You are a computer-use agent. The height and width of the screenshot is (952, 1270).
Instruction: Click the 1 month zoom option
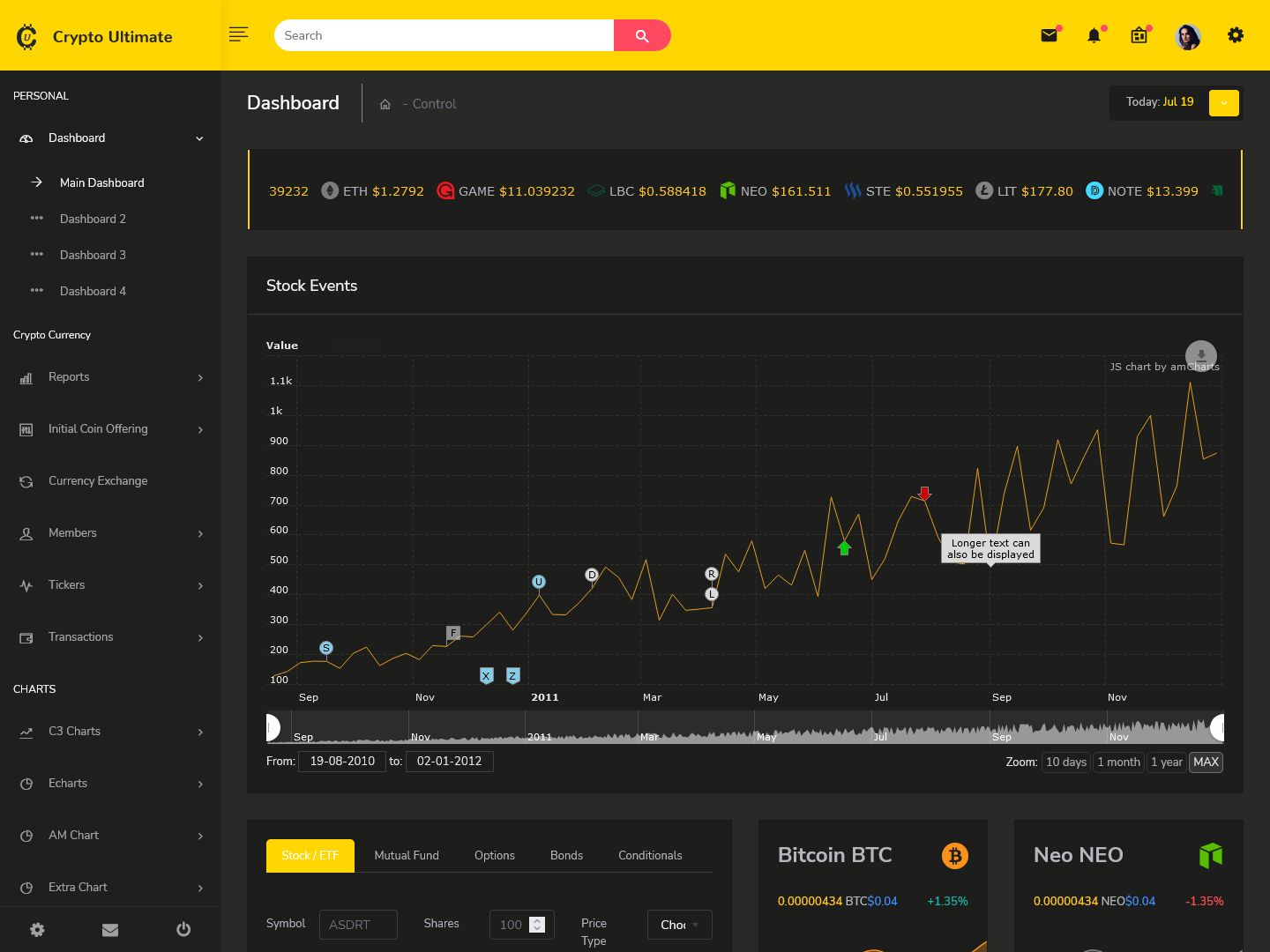click(1118, 762)
